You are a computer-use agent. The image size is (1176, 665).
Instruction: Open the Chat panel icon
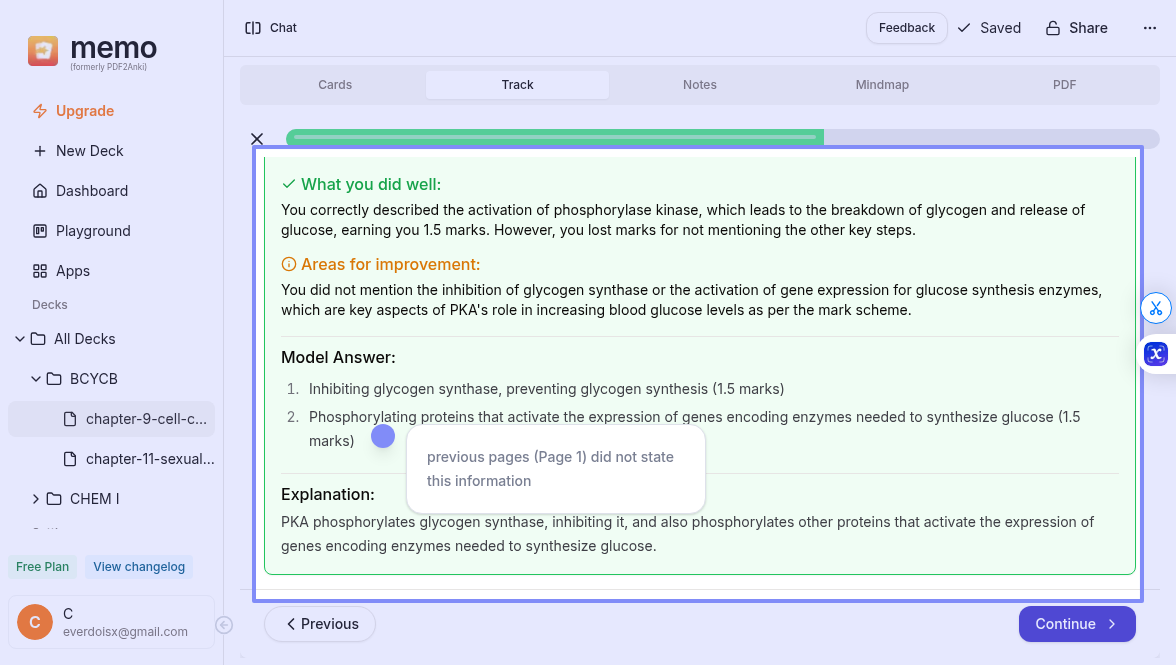pyautogui.click(x=253, y=28)
